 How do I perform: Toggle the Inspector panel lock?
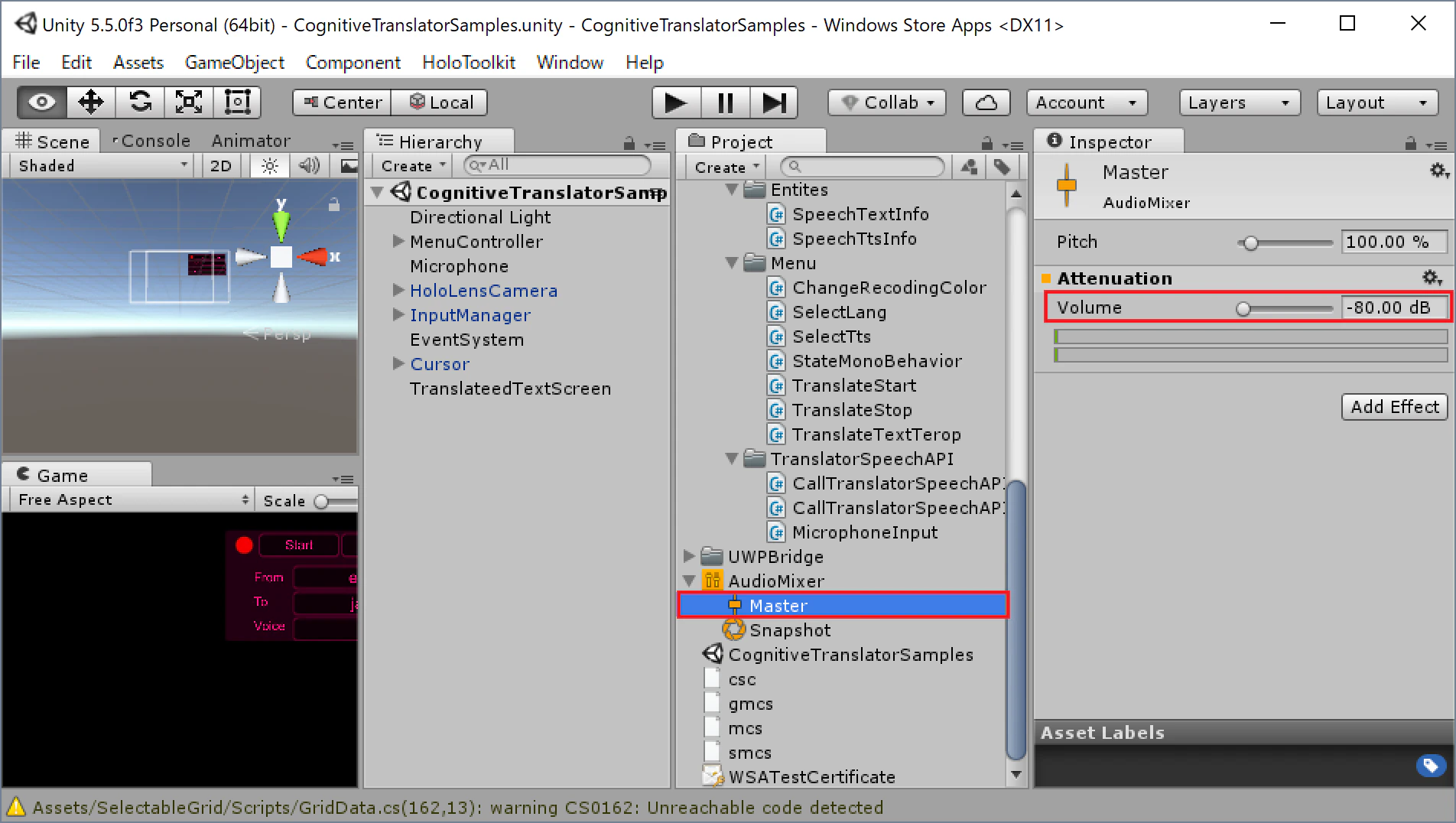pyautogui.click(x=1410, y=143)
